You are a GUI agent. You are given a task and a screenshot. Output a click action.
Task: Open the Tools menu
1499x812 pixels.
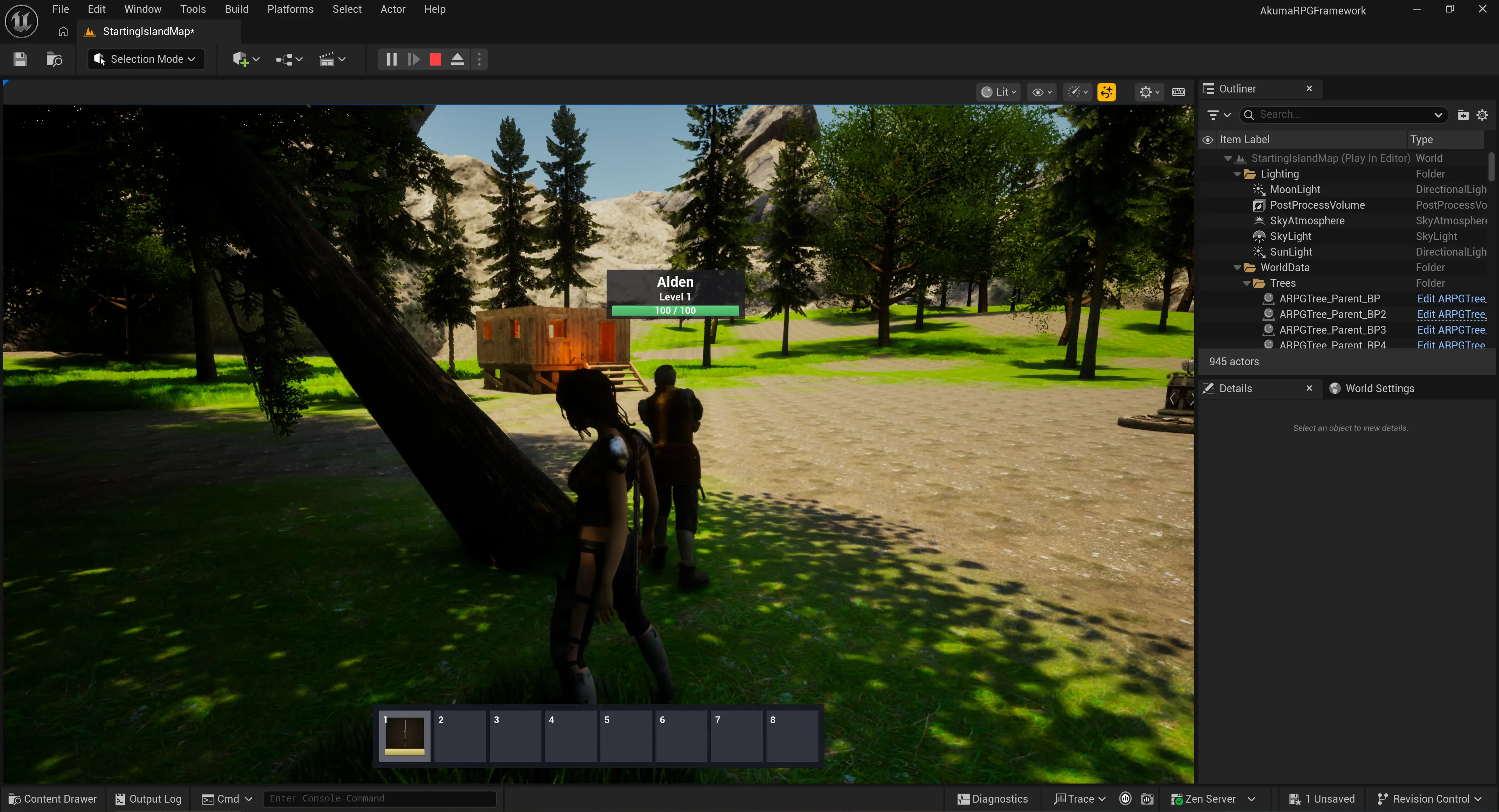[192, 9]
